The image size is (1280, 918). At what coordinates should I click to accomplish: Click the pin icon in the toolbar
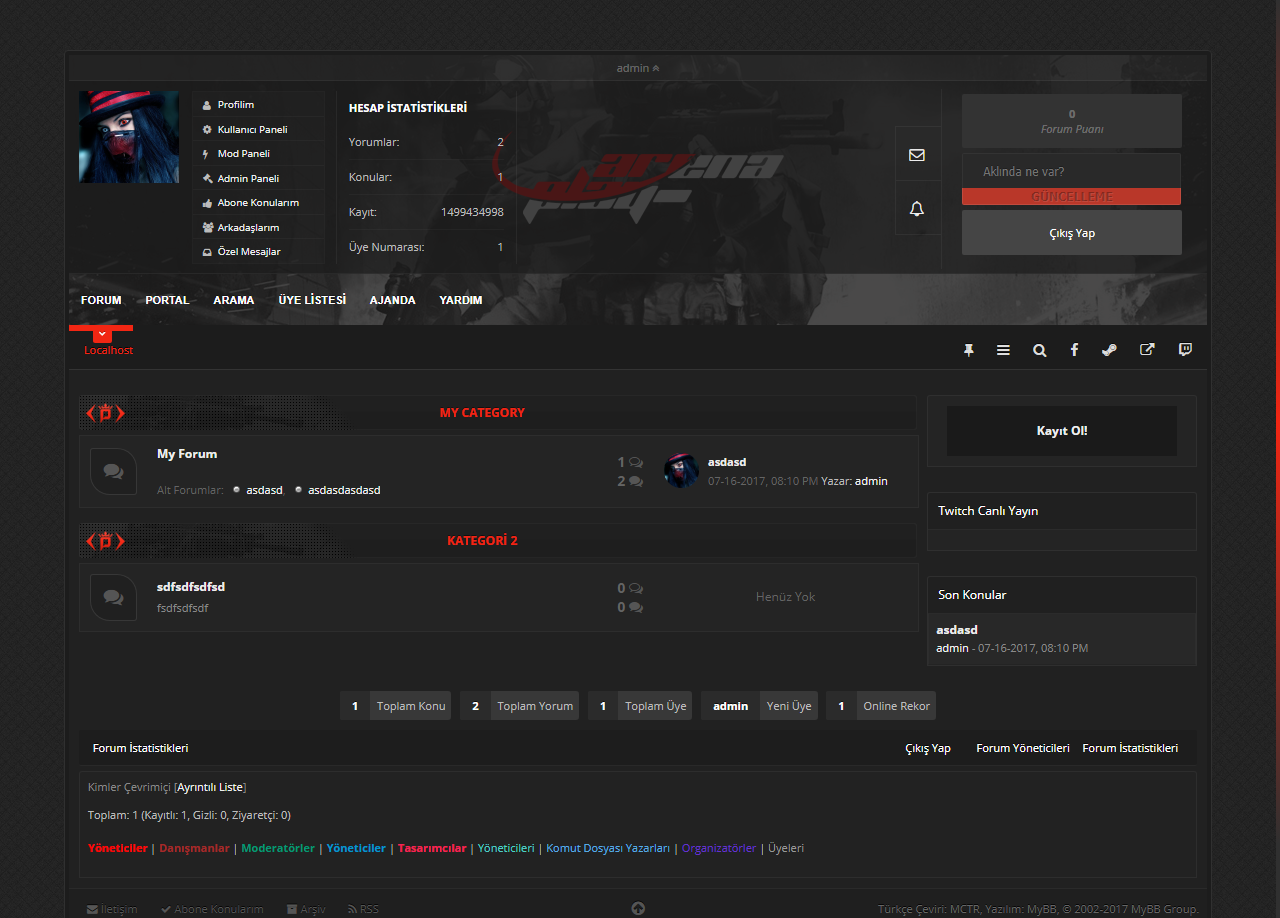(968, 350)
